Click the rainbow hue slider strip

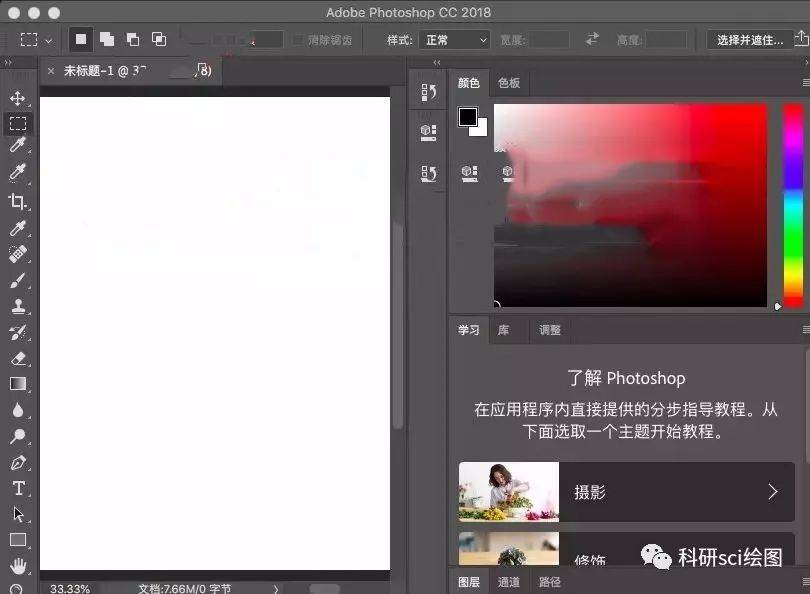793,205
